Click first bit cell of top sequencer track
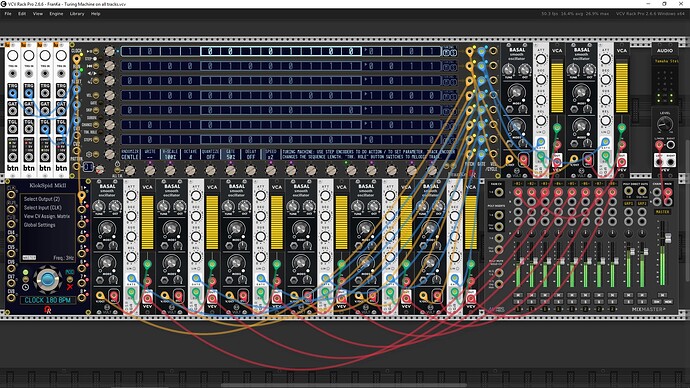 (x=130, y=51)
